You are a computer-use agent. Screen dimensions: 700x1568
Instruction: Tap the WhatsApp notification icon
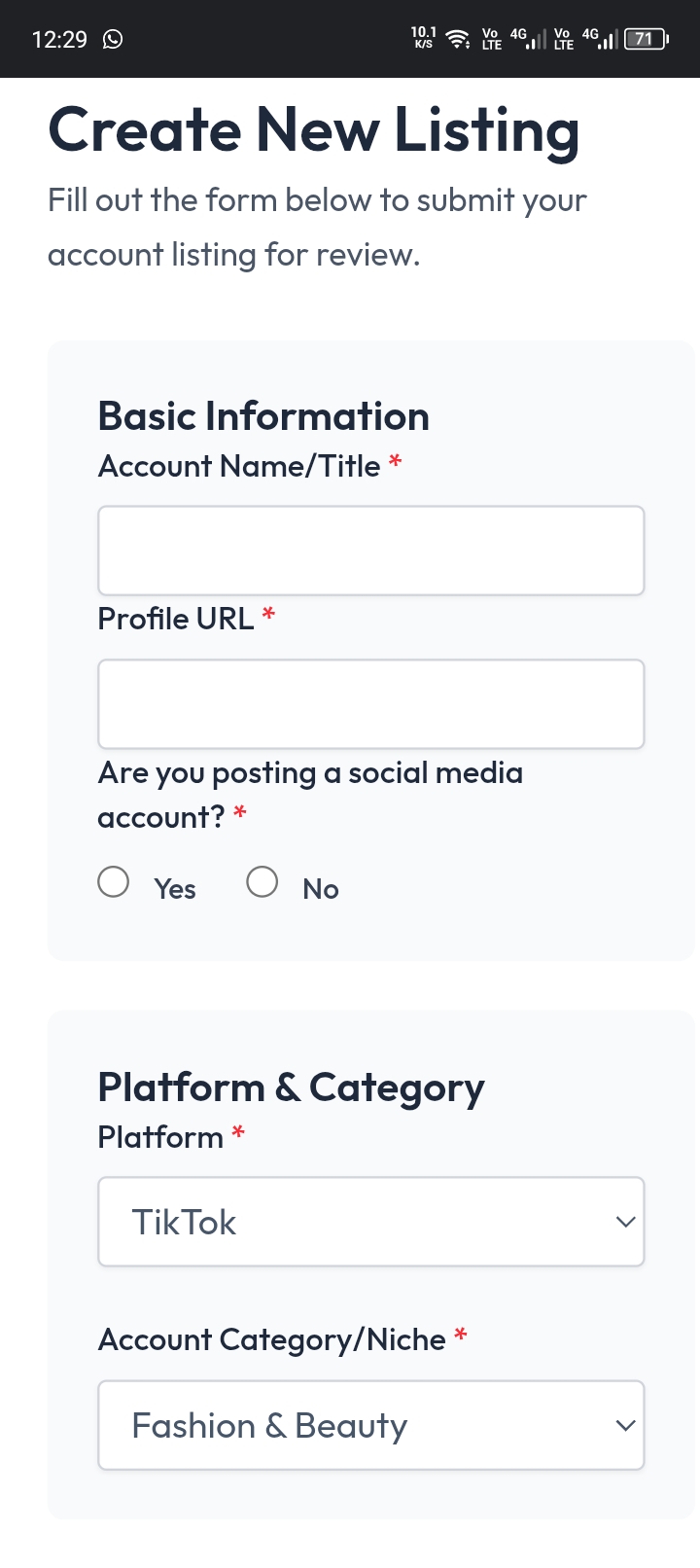113,39
